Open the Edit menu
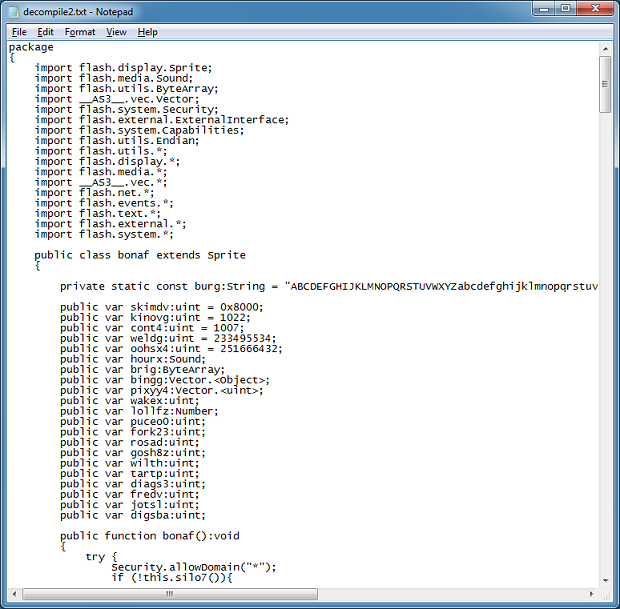The image size is (620, 609). point(46,32)
